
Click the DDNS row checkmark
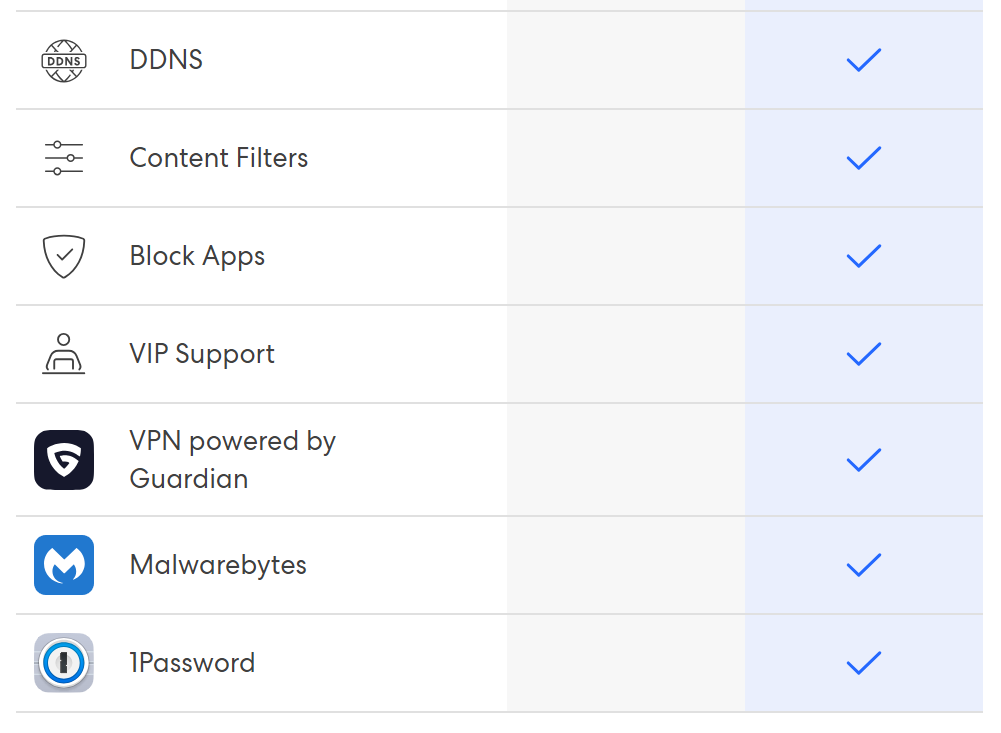click(x=863, y=61)
